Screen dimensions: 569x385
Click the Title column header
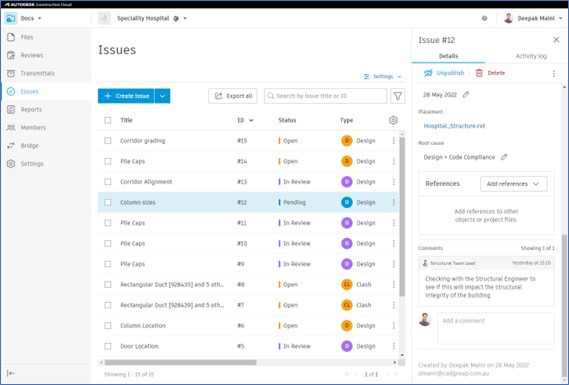click(x=126, y=120)
